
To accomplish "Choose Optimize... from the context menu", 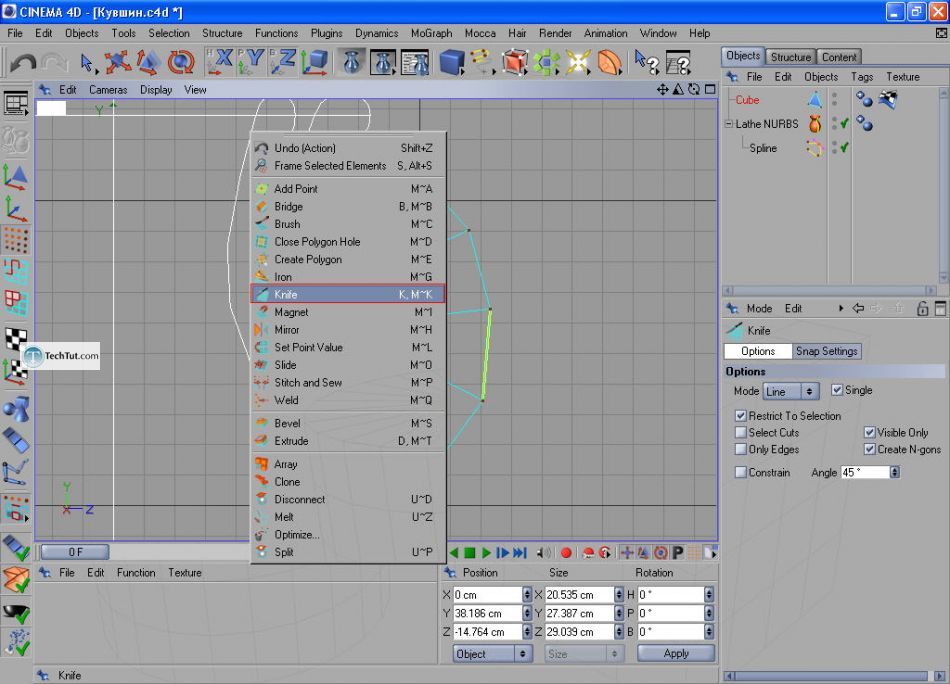I will [347, 535].
